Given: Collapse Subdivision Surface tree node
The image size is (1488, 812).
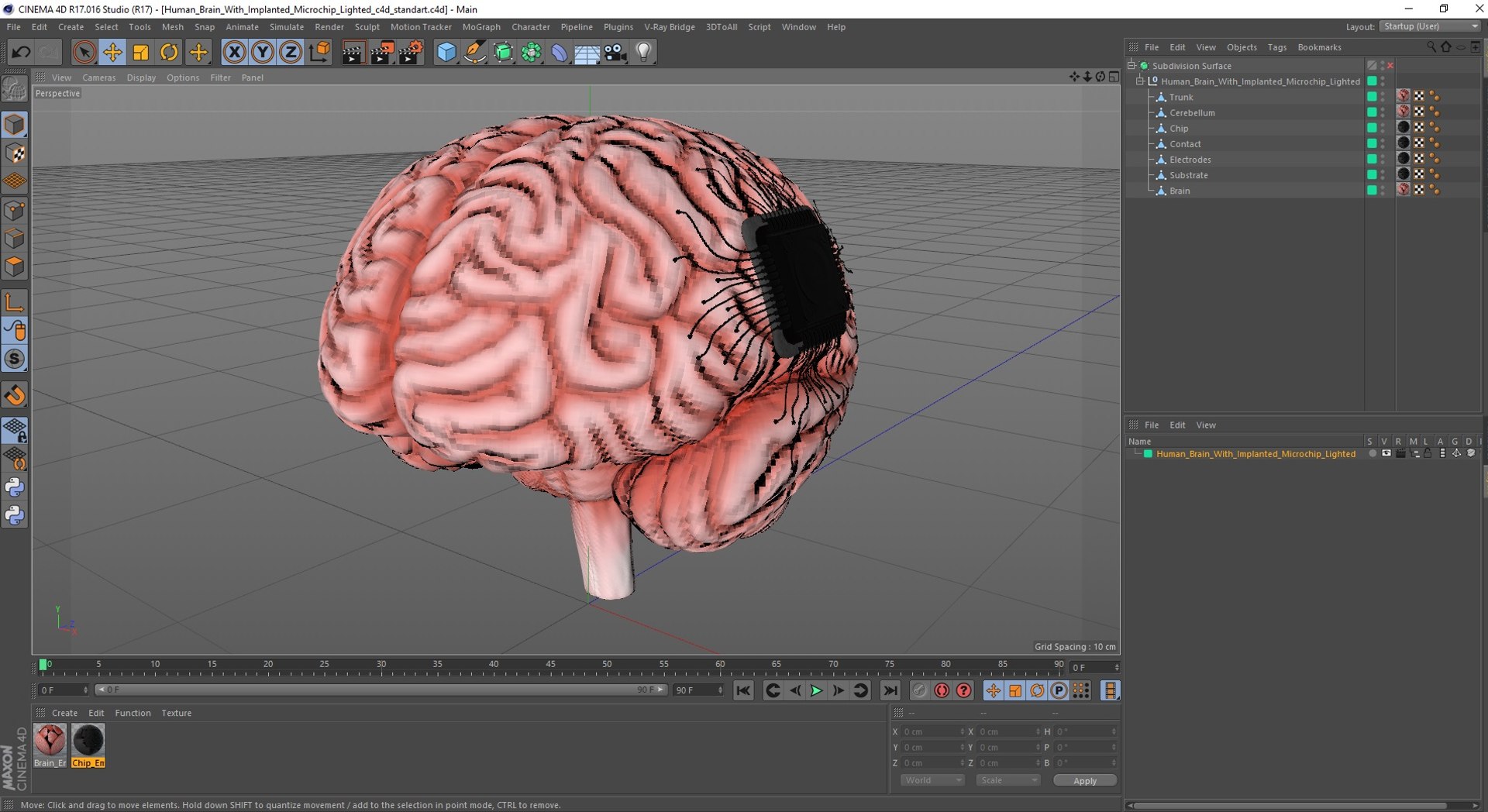Looking at the screenshot, I should 1131,66.
